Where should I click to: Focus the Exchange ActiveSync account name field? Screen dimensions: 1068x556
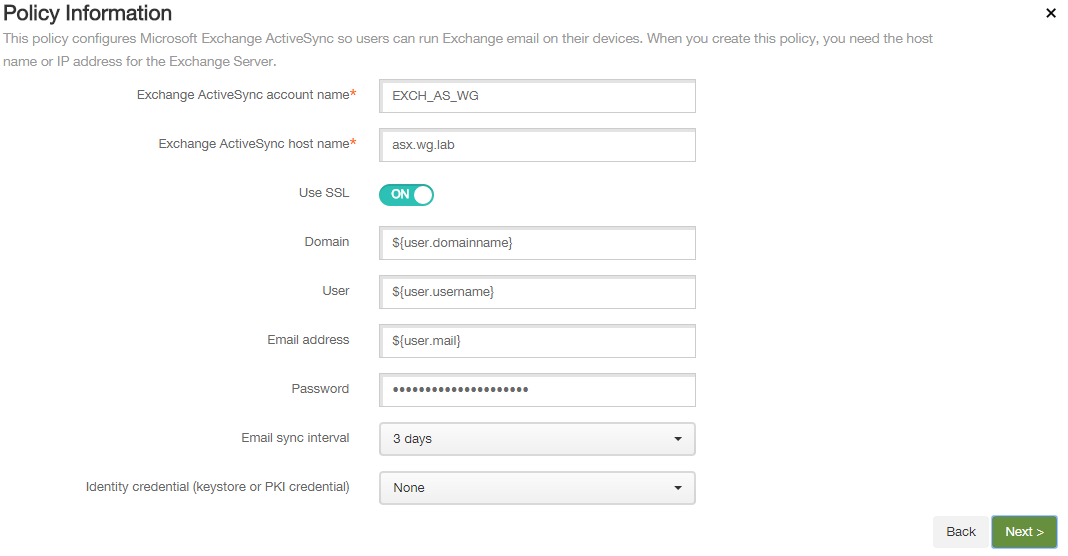(537, 96)
